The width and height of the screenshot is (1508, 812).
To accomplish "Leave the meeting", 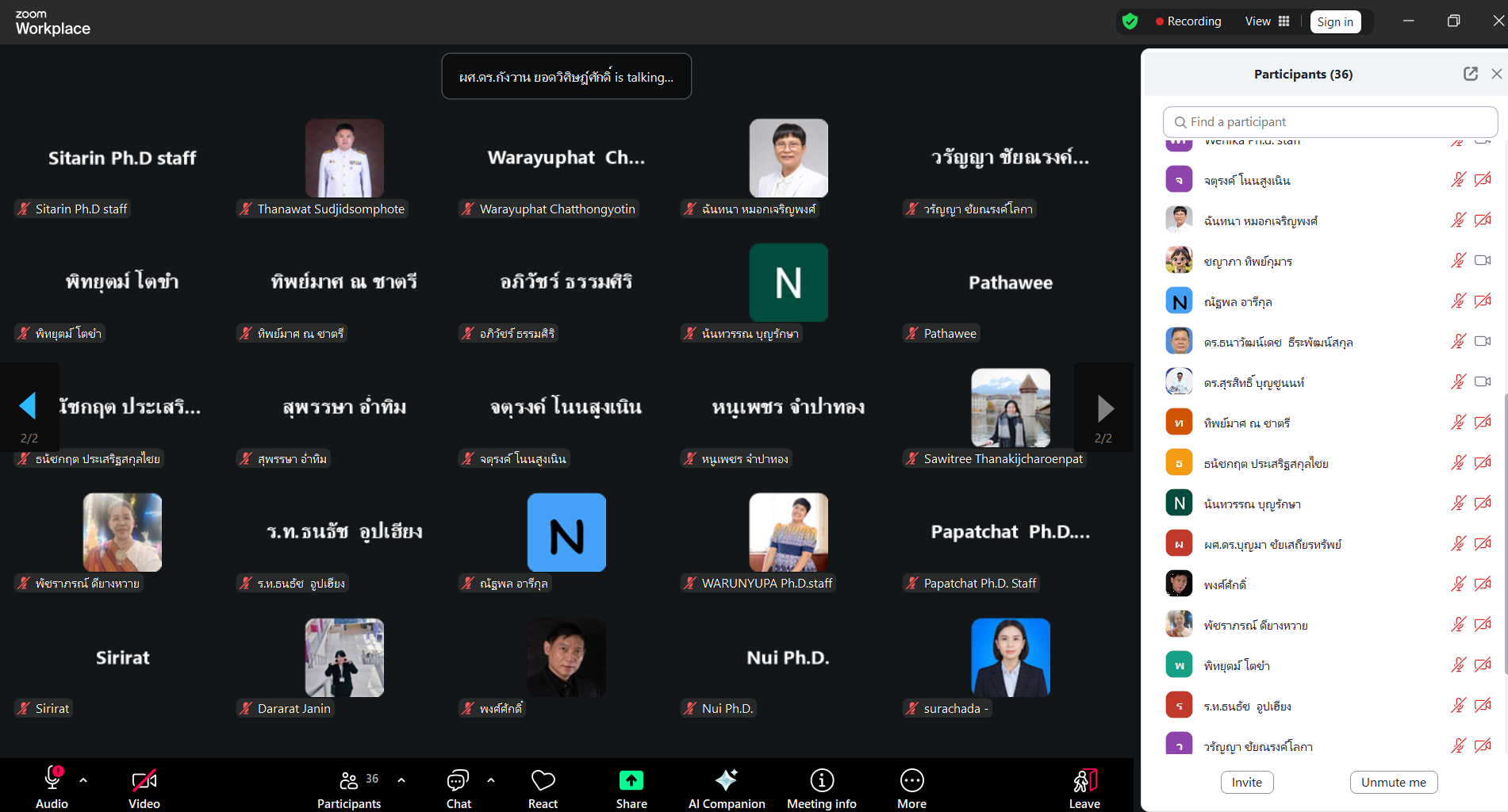I will 1084,788.
